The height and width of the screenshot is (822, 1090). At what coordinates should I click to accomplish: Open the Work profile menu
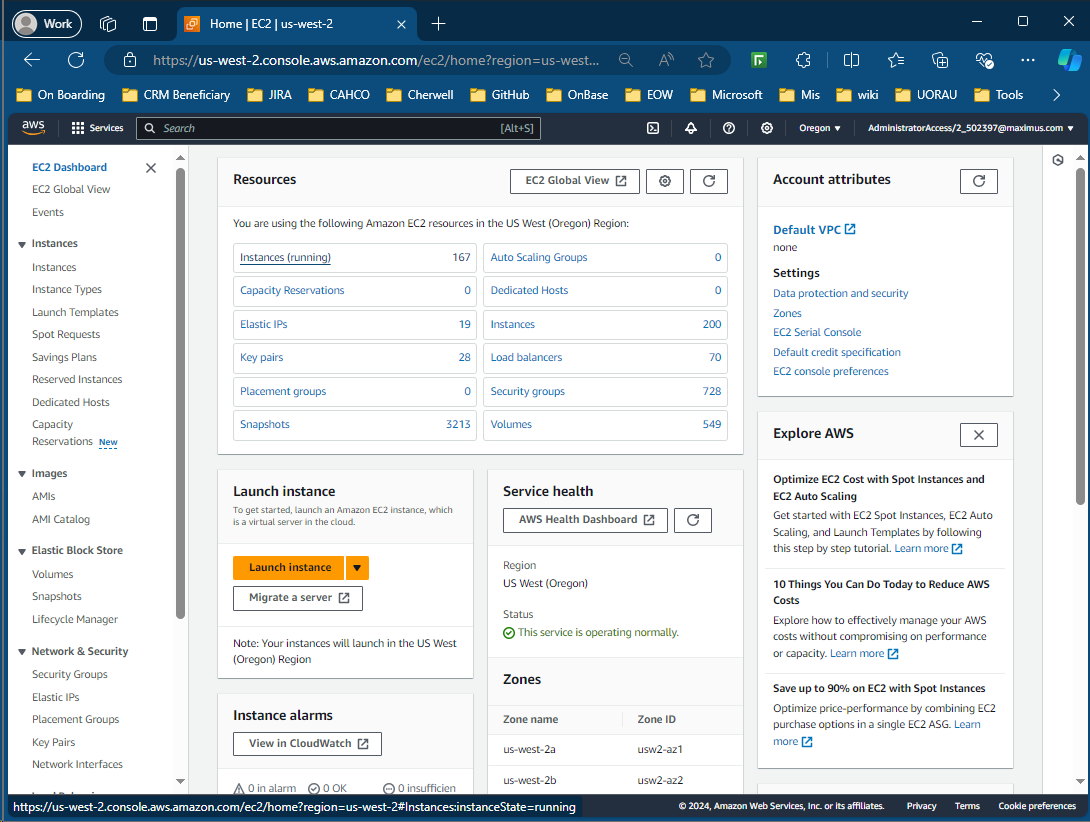click(47, 24)
